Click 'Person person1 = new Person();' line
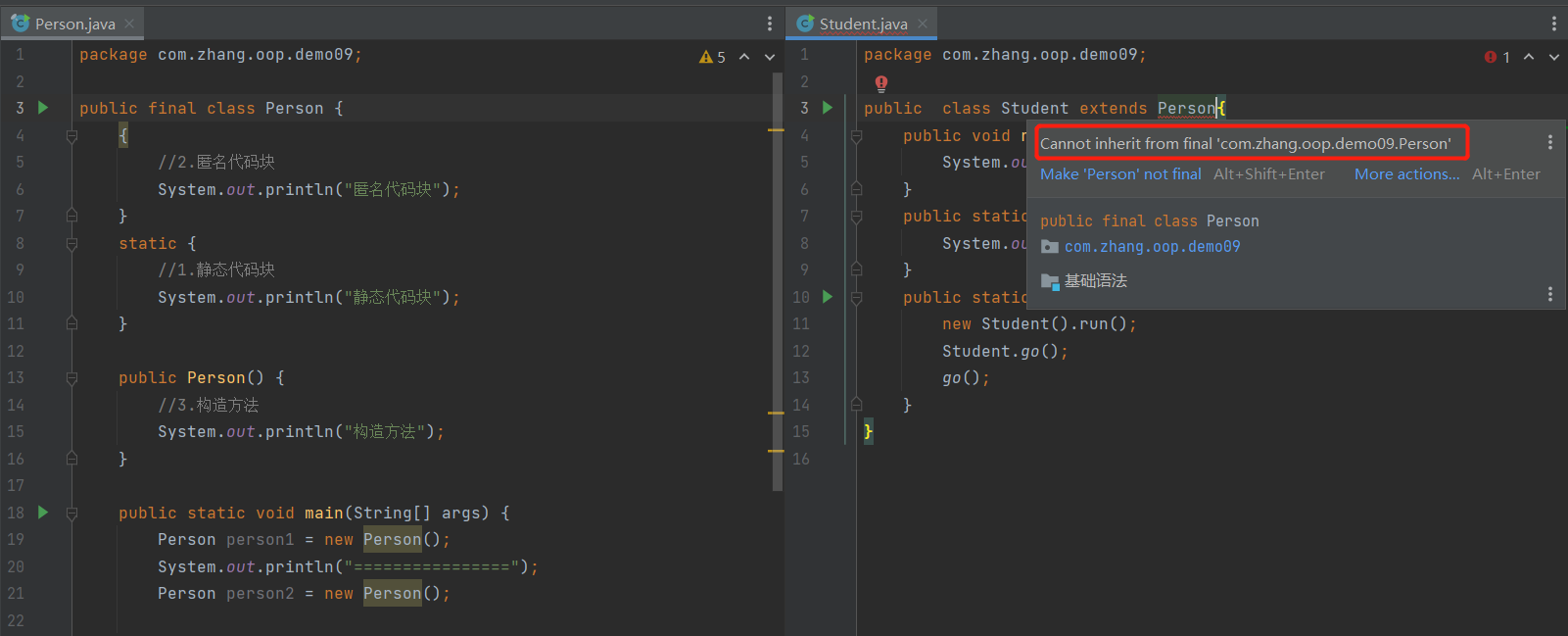This screenshot has height=636, width=1568. [x=304, y=539]
